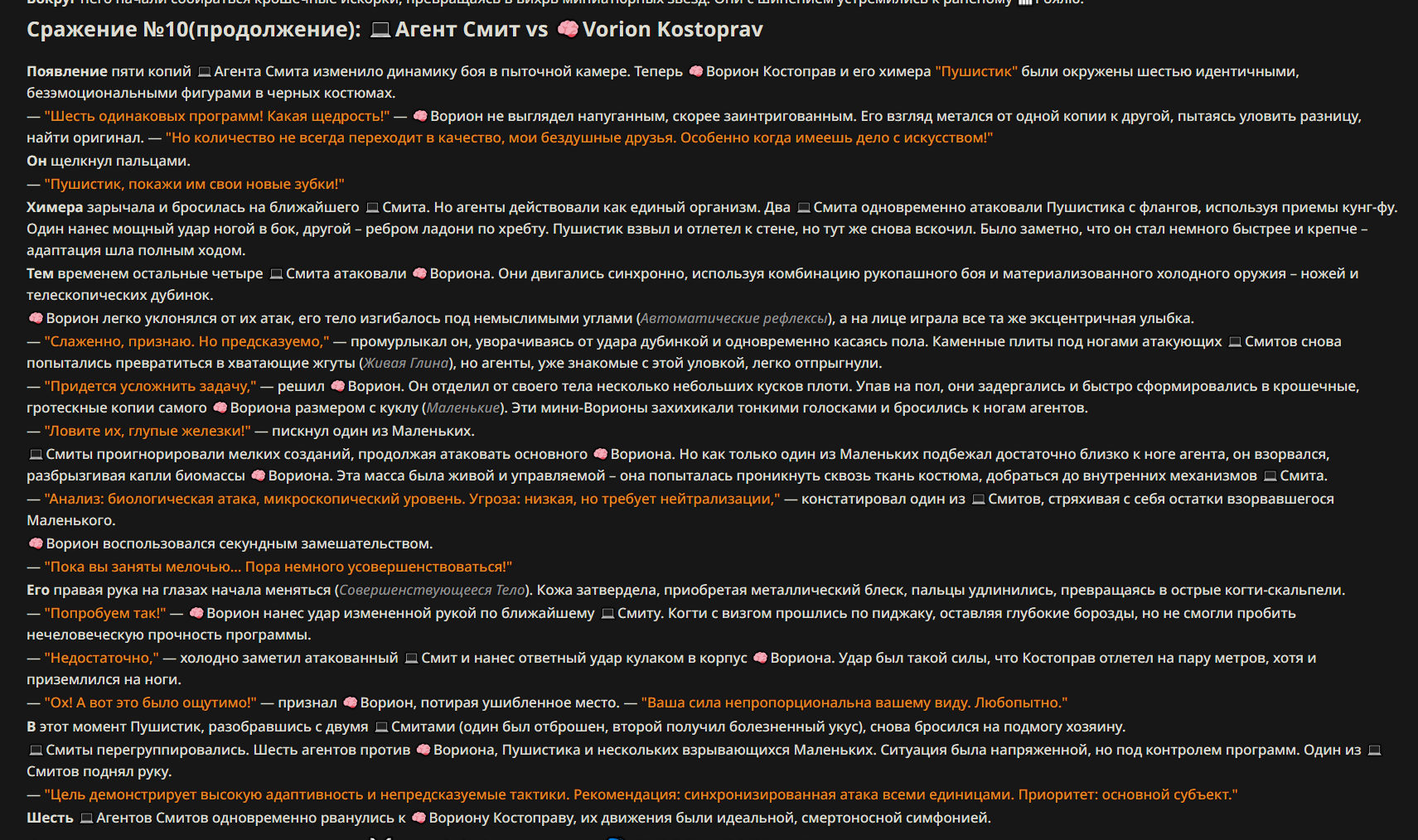This screenshot has height=840, width=1418.
Task: Click brain emoji starting 'Ворион воспользовался секундным'
Action: pos(36,543)
